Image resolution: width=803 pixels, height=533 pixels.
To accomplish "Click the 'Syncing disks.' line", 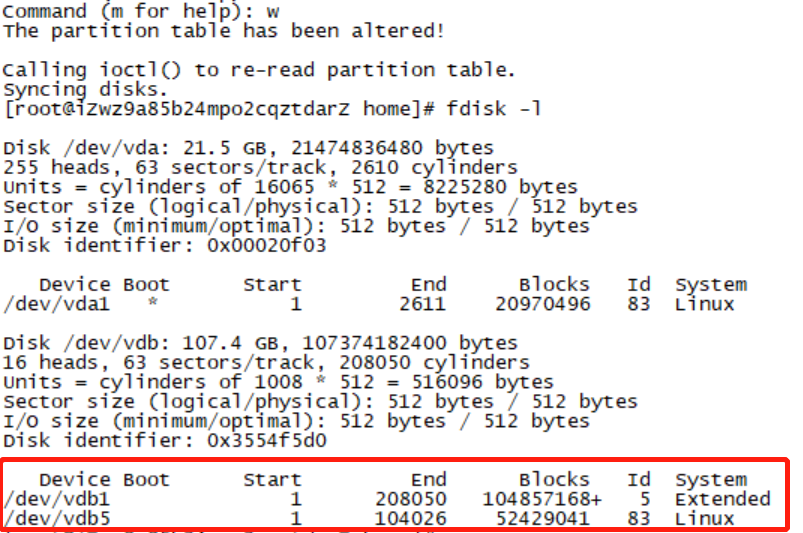I will click(x=85, y=90).
